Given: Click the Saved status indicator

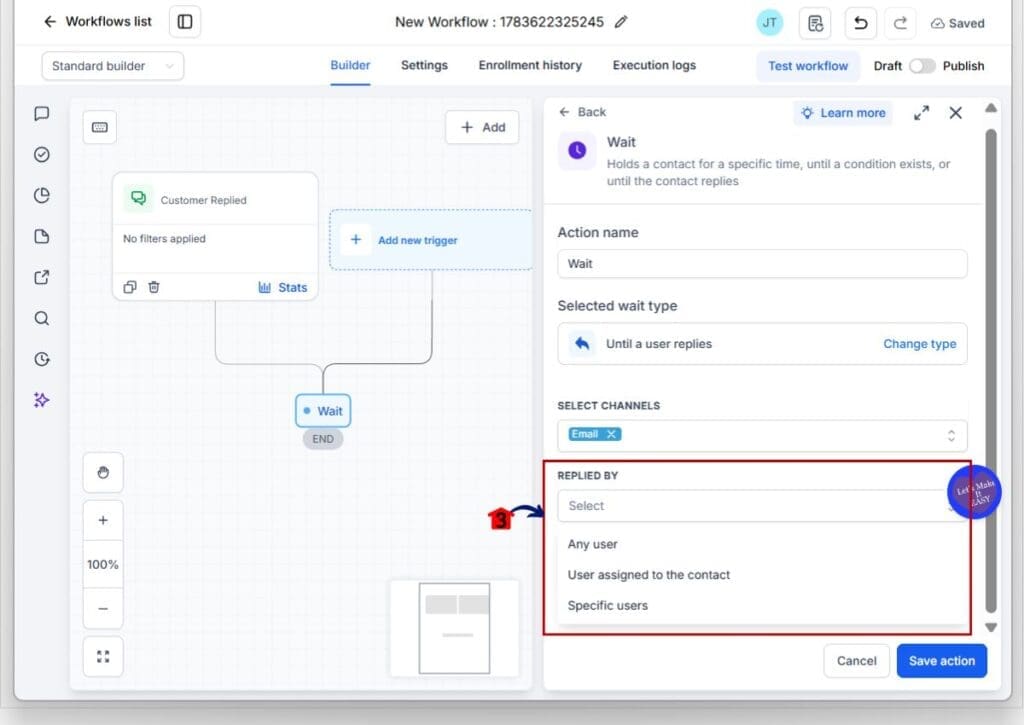Looking at the screenshot, I should pos(957,24).
